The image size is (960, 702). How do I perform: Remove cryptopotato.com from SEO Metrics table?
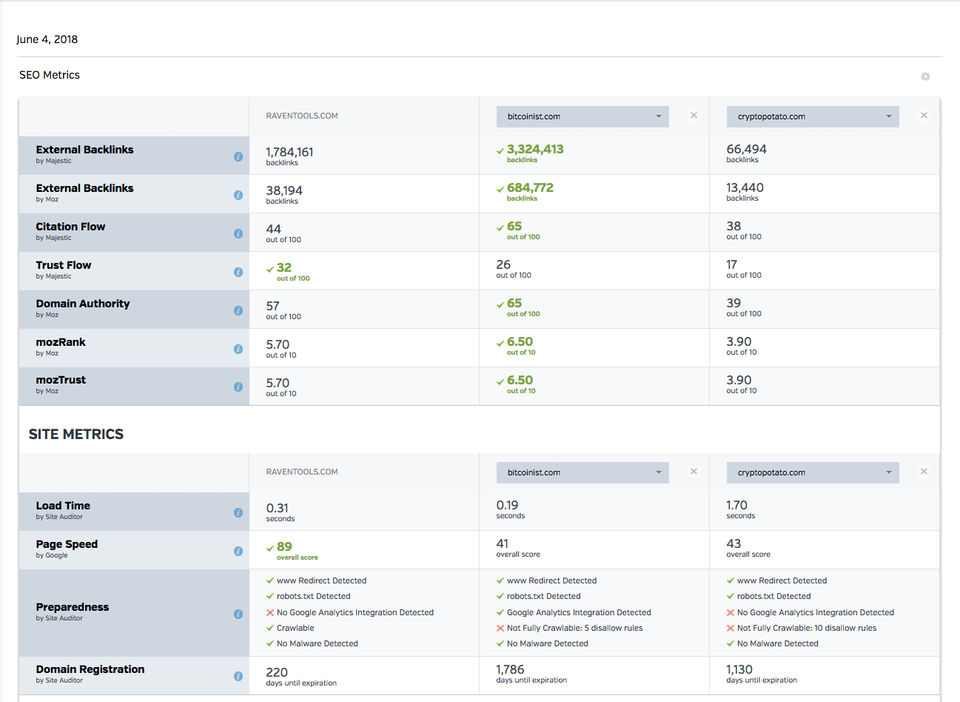[x=924, y=116]
